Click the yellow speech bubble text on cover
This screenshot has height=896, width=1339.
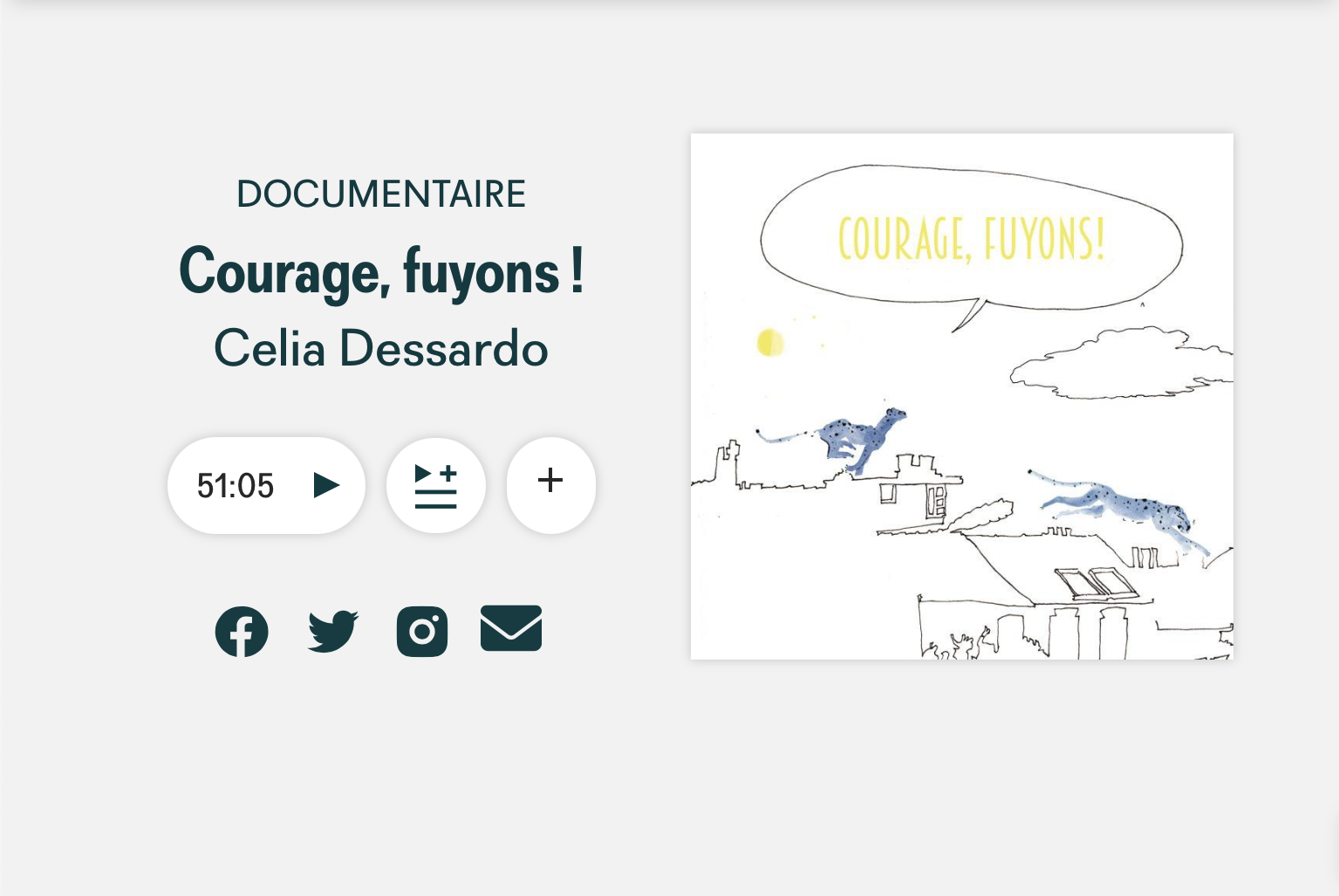click(972, 238)
